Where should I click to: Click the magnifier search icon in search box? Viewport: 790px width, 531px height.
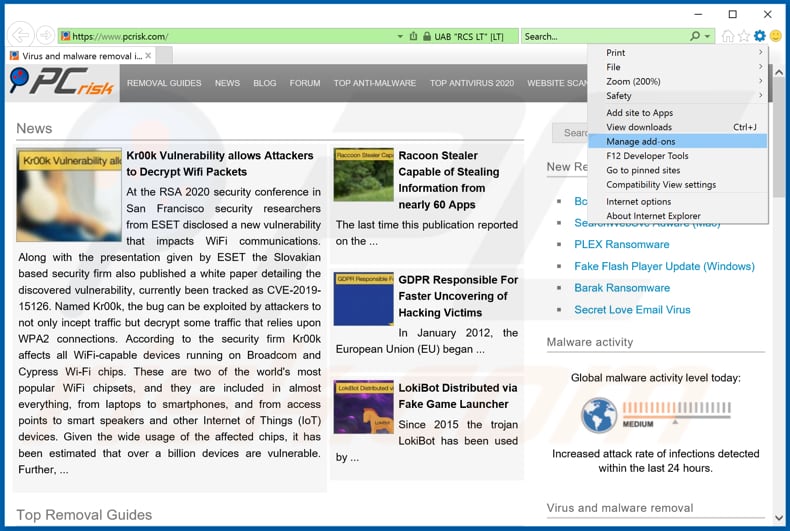(x=695, y=36)
